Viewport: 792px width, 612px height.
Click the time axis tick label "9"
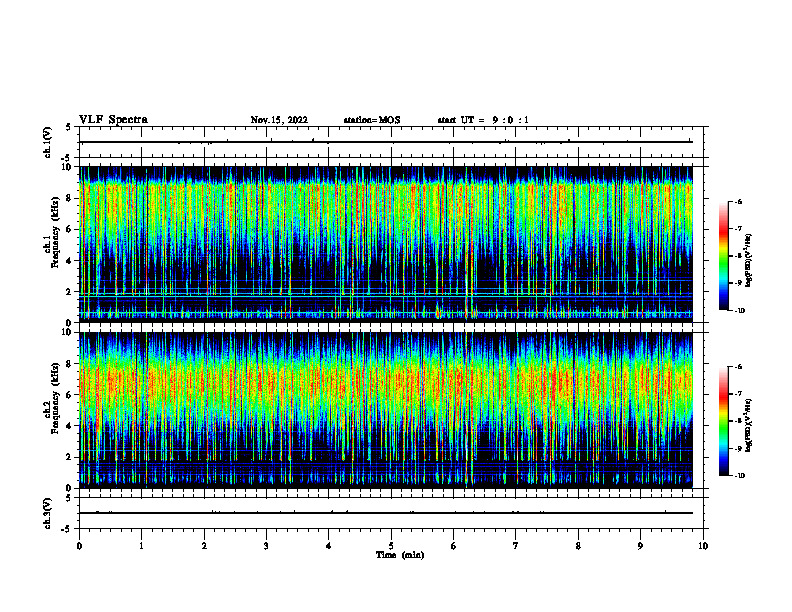point(640,546)
